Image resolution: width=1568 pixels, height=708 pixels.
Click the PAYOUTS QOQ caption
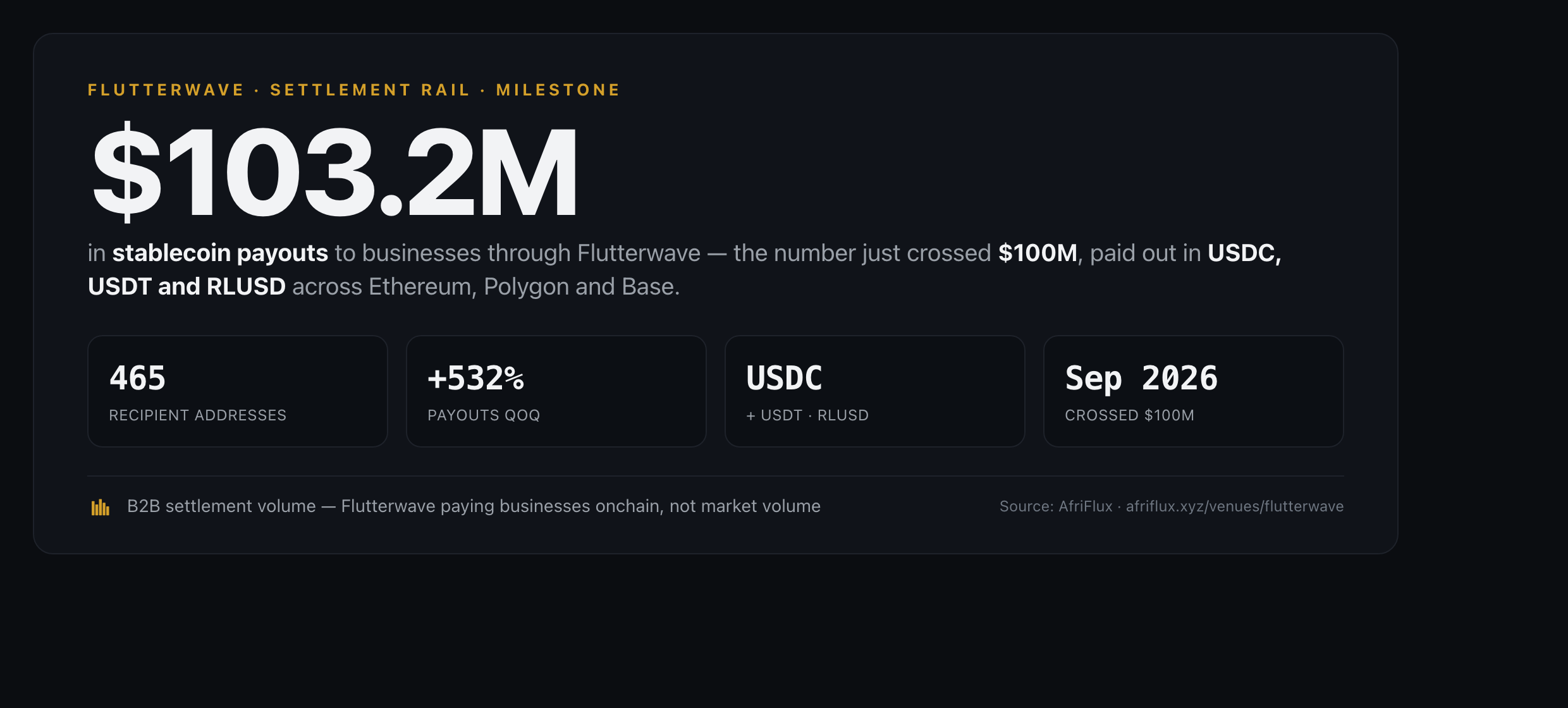pyautogui.click(x=484, y=415)
